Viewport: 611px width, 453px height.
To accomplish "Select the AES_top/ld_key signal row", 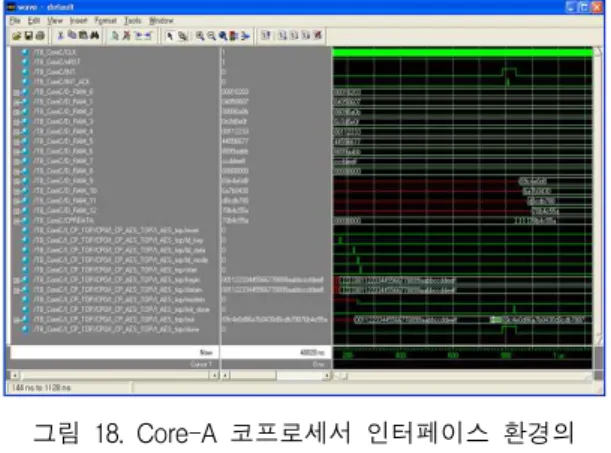I will point(118,240).
